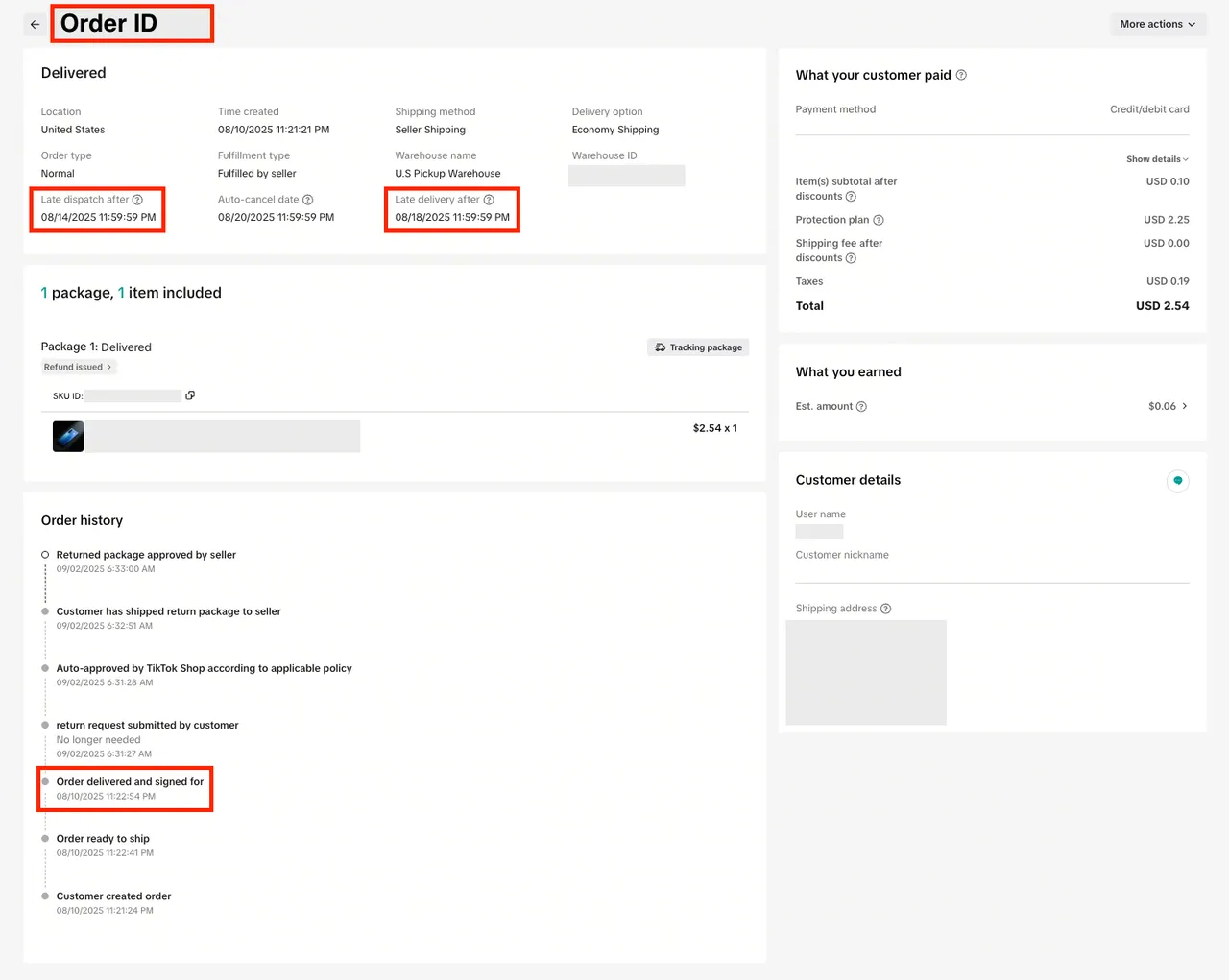The height and width of the screenshot is (980, 1229).
Task: Select 'Order ready to ship' history entry
Action: [x=103, y=839]
